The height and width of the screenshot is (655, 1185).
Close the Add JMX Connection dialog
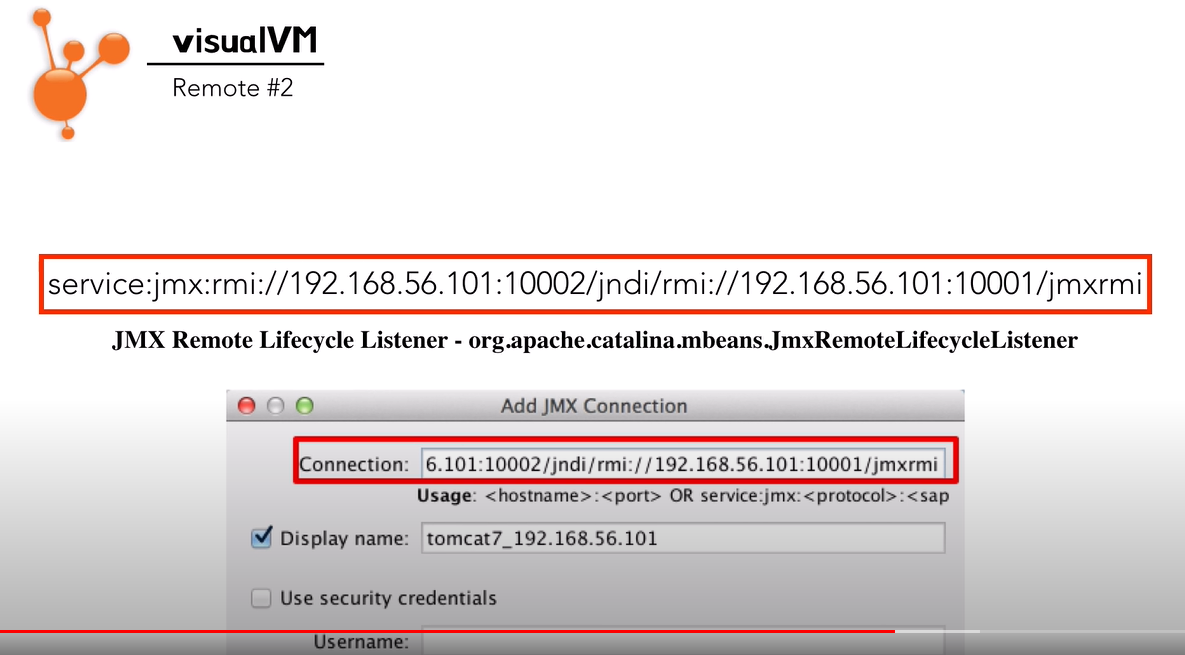pos(246,406)
